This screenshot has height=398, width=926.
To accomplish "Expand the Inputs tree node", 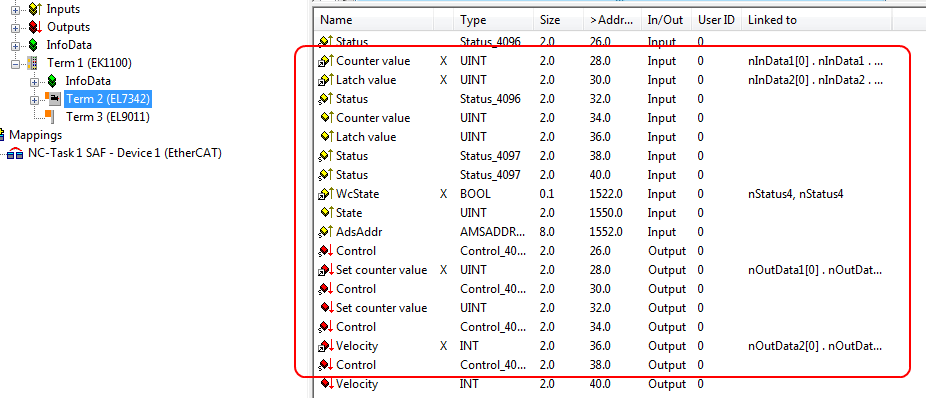I will 15,10.
